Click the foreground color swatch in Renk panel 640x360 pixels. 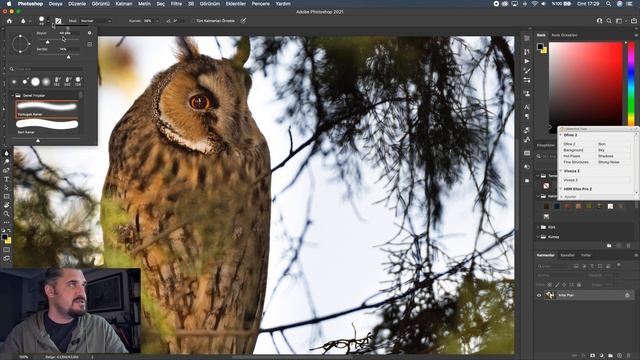click(540, 46)
